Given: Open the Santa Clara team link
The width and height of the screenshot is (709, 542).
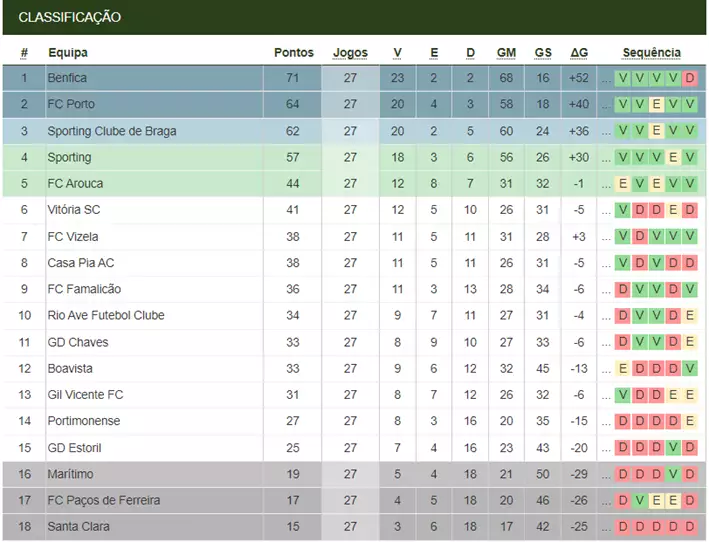Looking at the screenshot, I should [x=78, y=527].
